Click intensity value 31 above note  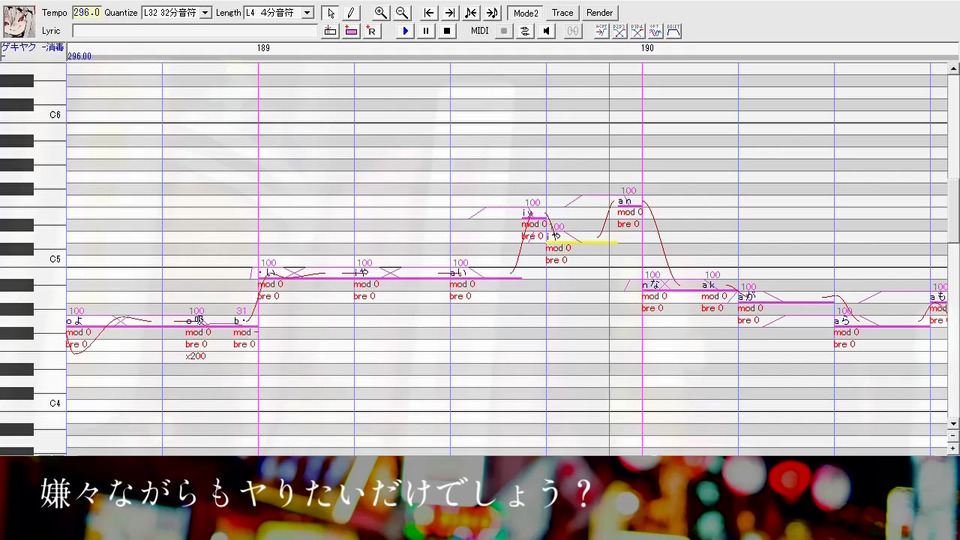click(241, 311)
